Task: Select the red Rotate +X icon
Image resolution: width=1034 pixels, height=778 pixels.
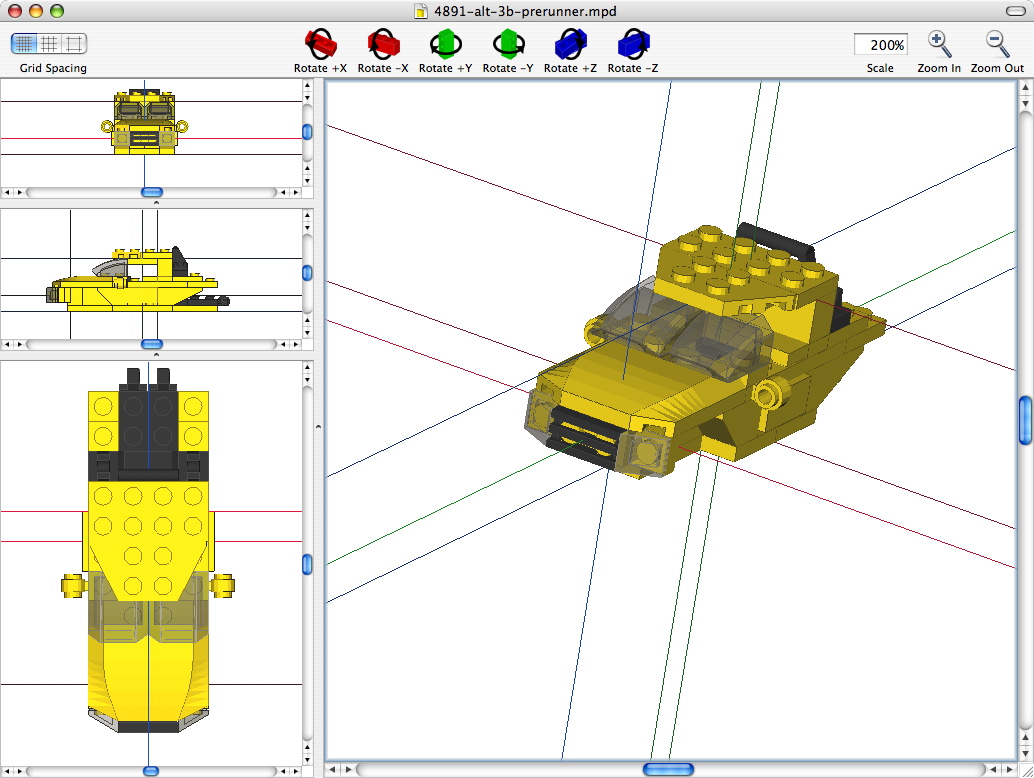Action: [319, 44]
